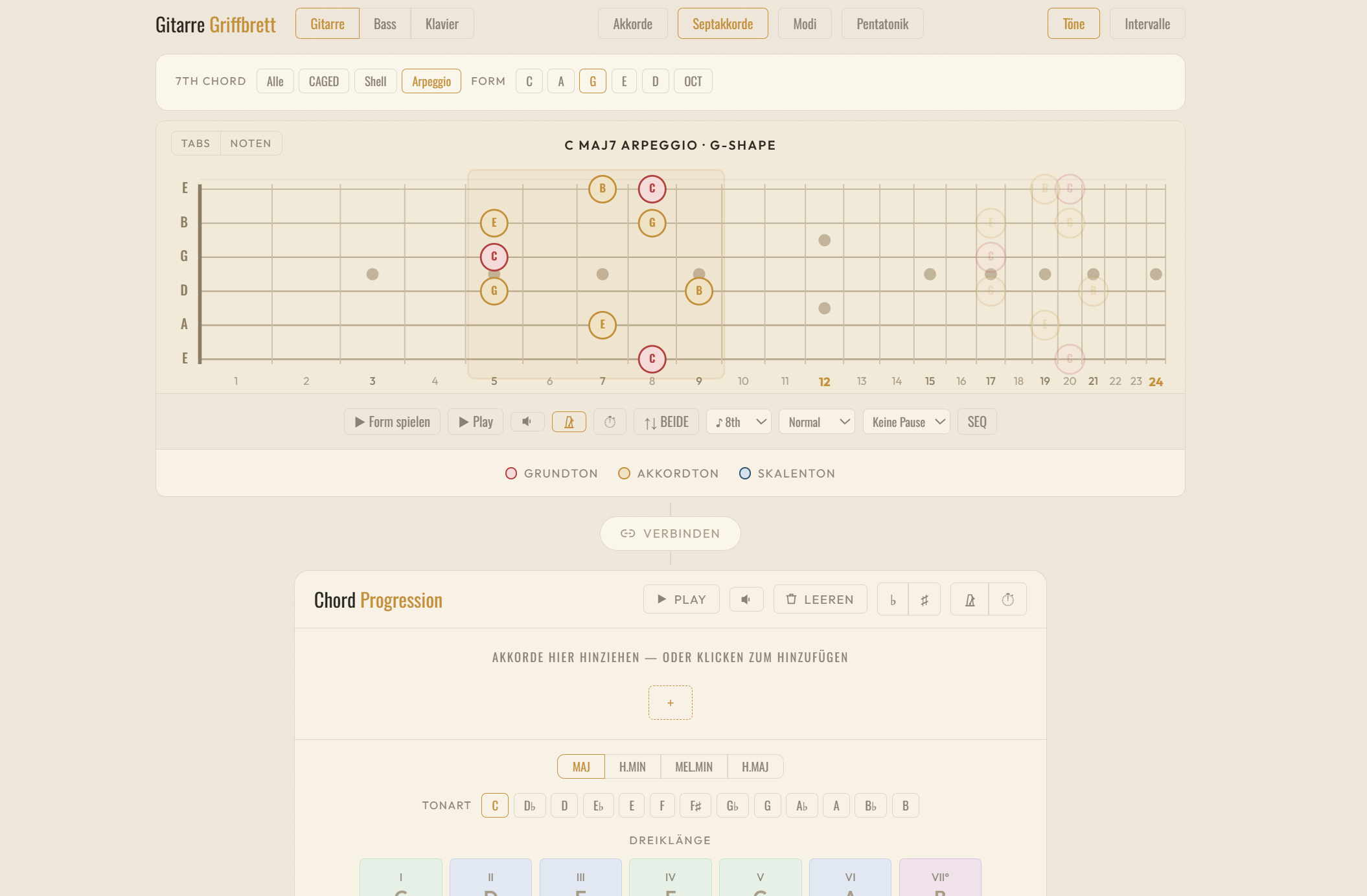Enable the metronome in fretboard controls
This screenshot has height=896, width=1367.
(x=569, y=422)
